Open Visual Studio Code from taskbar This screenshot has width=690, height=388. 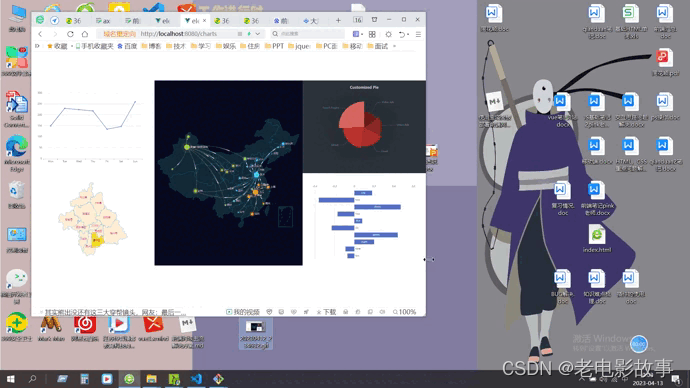tap(196, 379)
